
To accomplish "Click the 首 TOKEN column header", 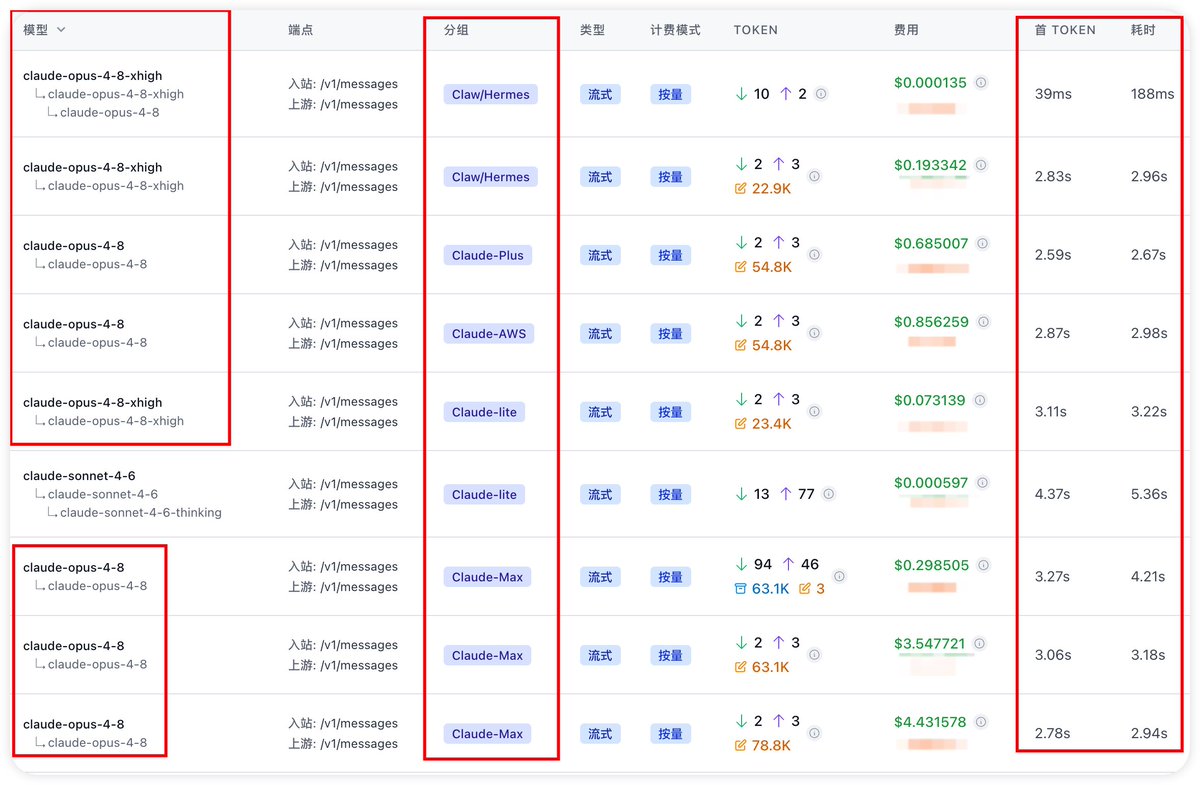I will point(1065,30).
